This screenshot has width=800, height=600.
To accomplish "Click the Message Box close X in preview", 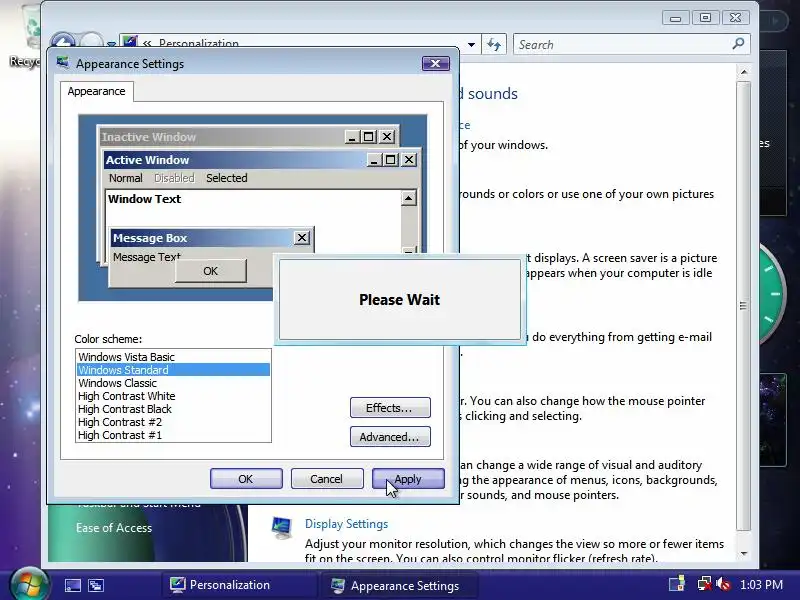I will [302, 238].
